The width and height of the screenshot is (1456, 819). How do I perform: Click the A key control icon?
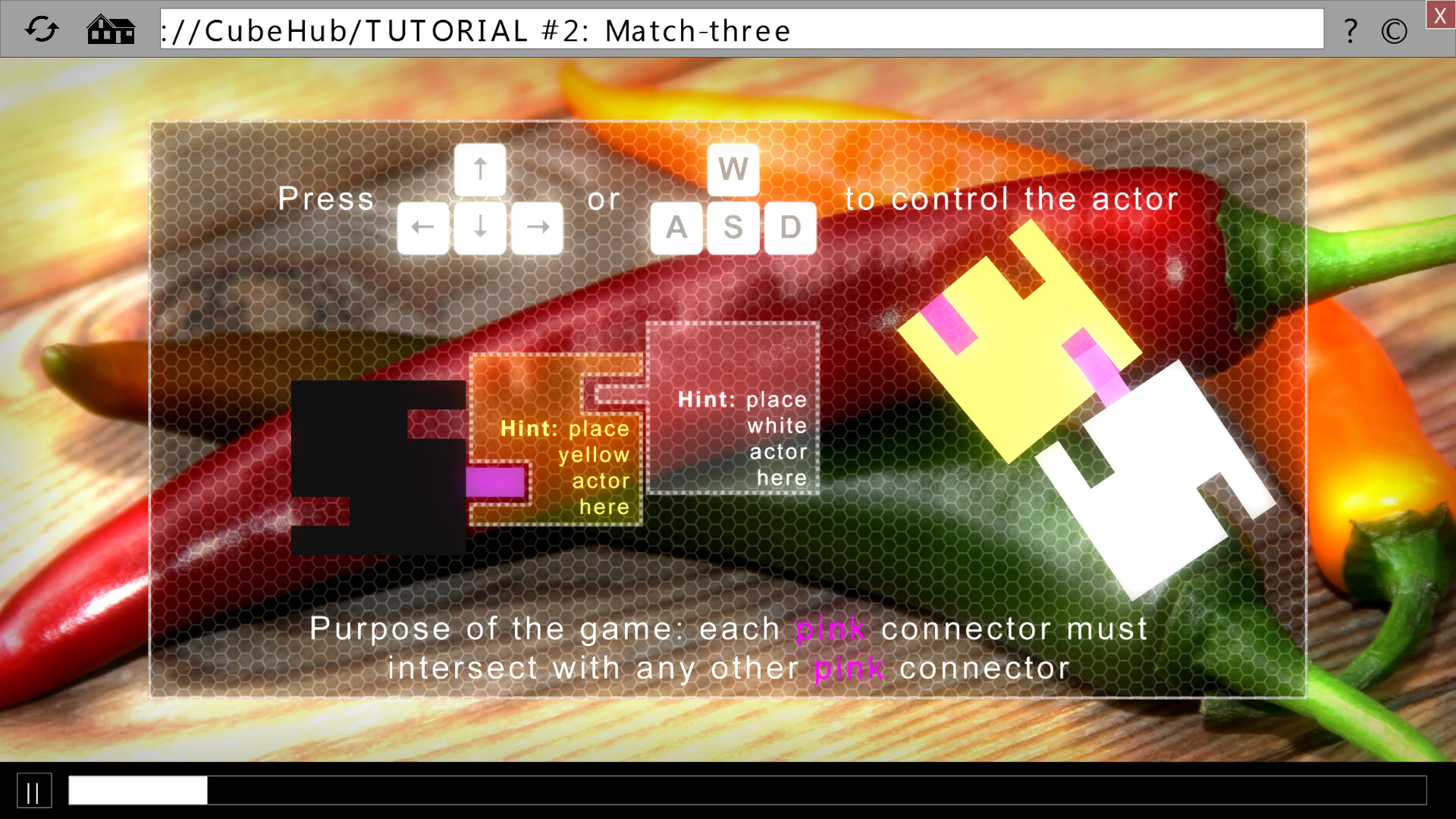tap(679, 226)
